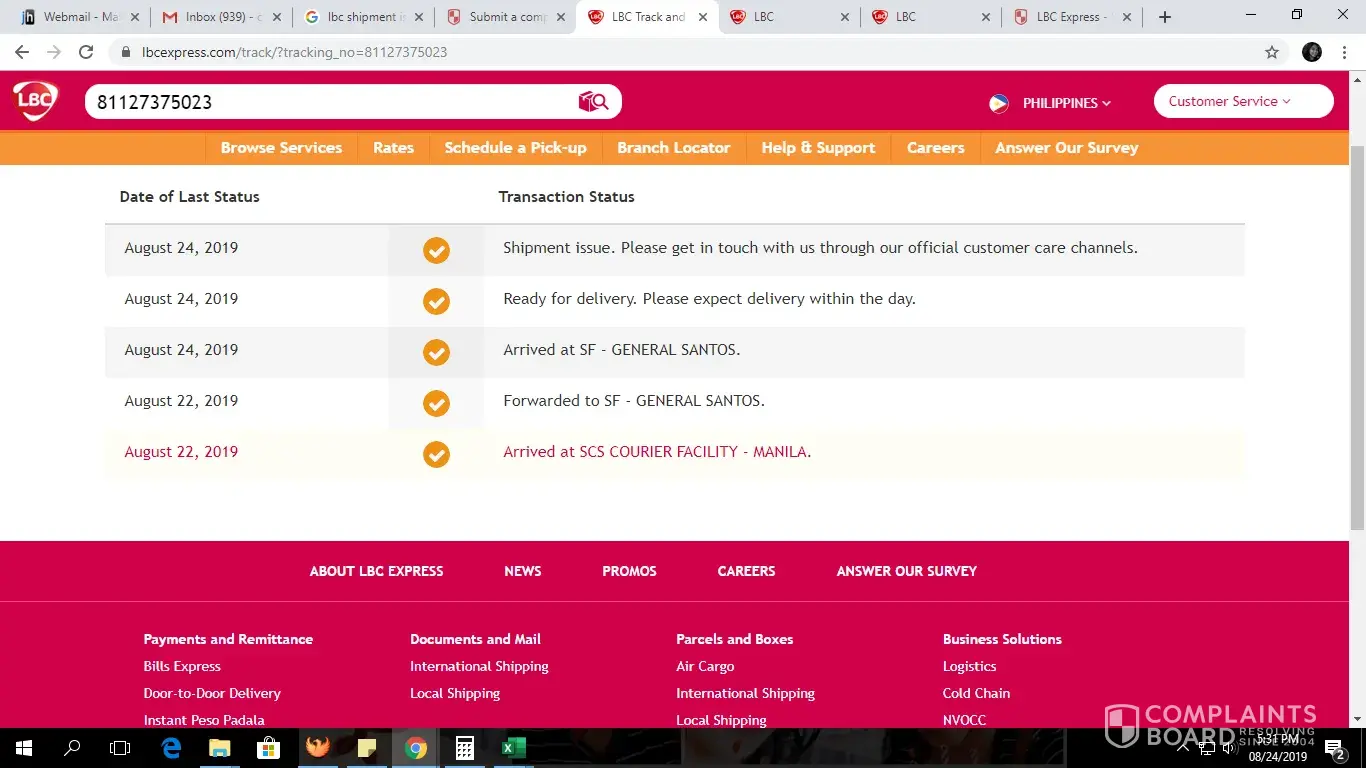Viewport: 1366px width, 768px height.
Task: Open Microsoft Store from the taskbar
Action: (268, 748)
